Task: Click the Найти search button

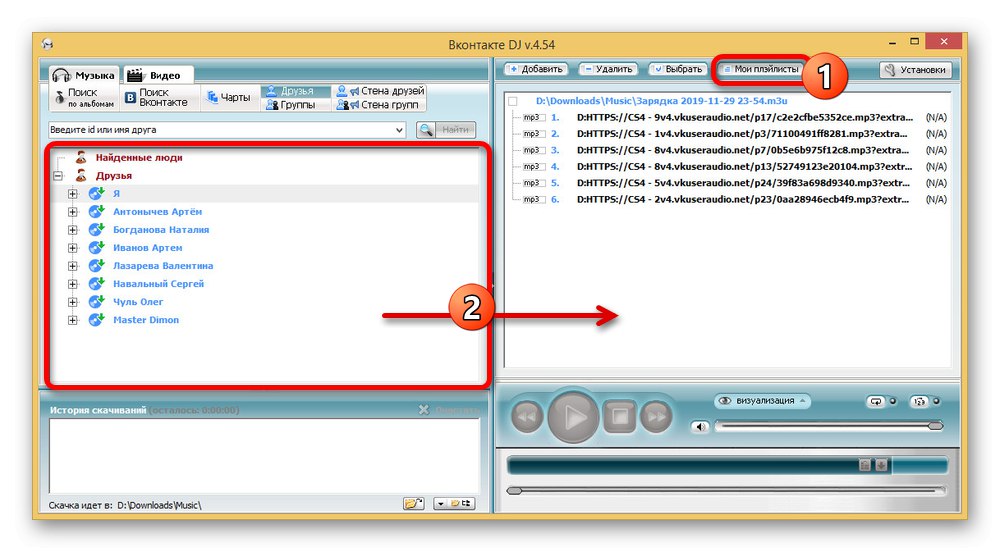Action: 446,129
